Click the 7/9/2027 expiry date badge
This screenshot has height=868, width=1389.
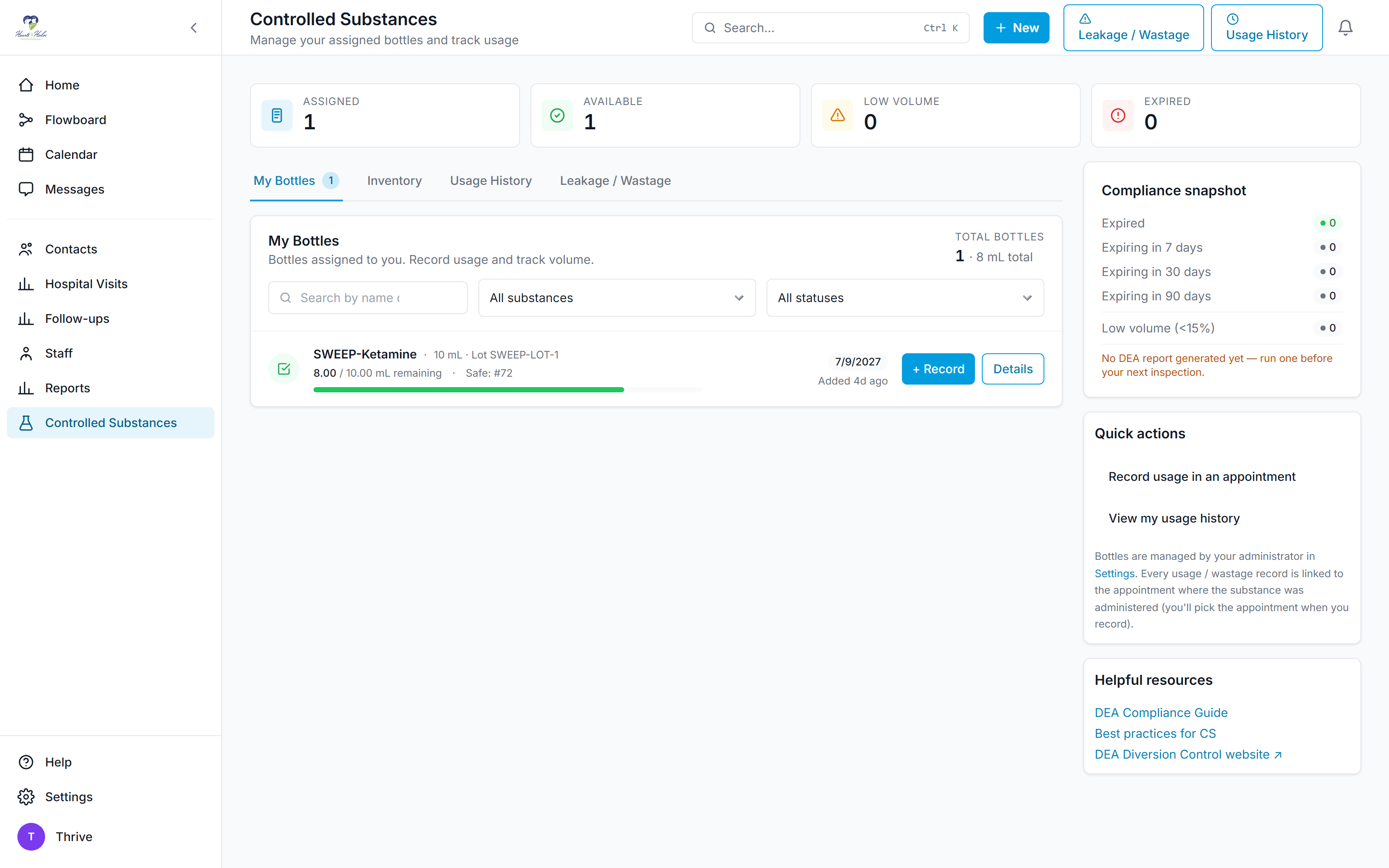[x=858, y=362]
